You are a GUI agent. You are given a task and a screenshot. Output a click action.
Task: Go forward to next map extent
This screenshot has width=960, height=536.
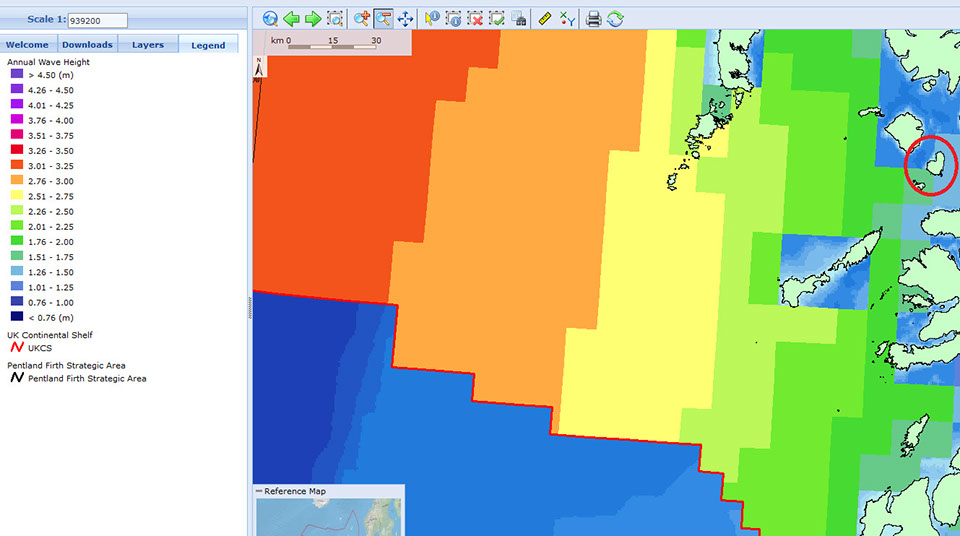(x=312, y=18)
